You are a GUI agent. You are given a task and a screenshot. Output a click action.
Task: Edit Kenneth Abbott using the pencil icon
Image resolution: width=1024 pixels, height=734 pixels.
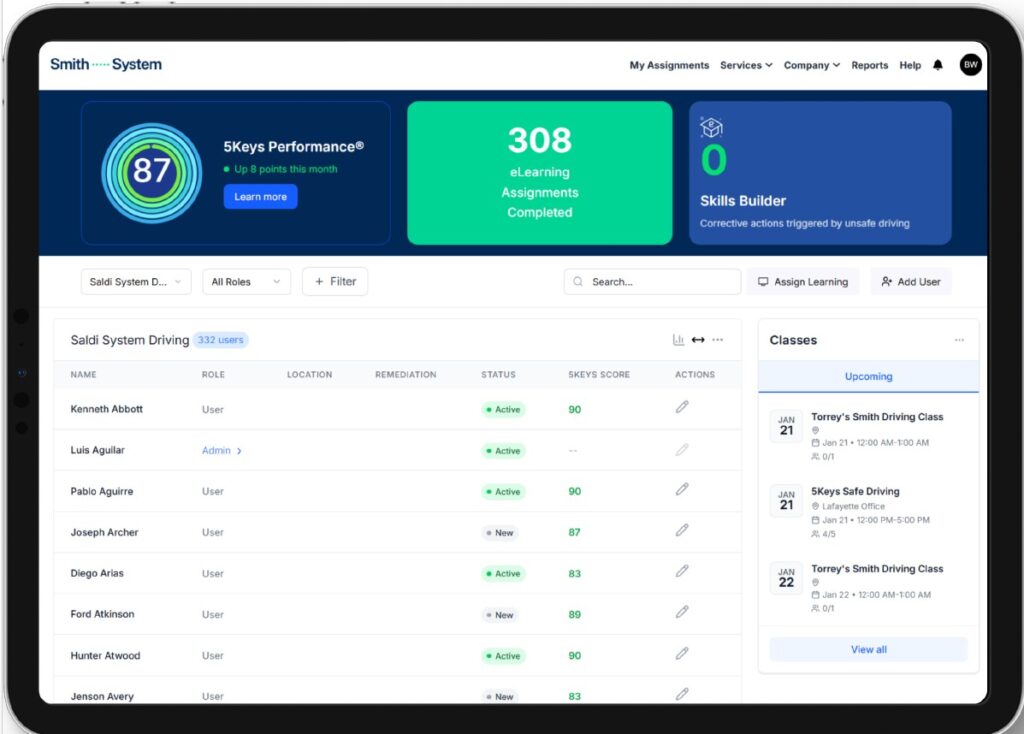(x=682, y=409)
